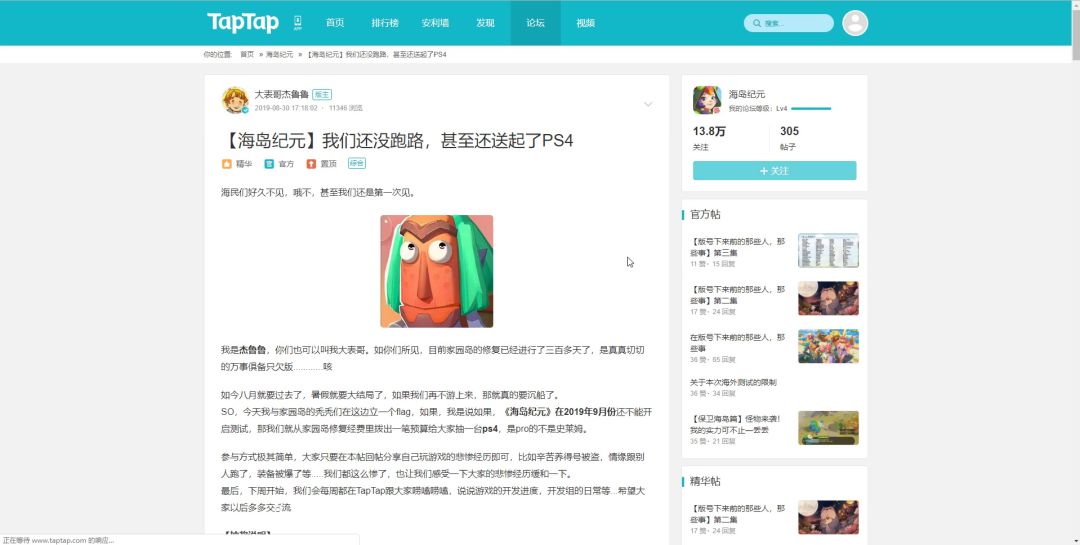Viewport: 1080px width, 545px height.
Task: Go to the 视频 tab
Action: coord(586,23)
